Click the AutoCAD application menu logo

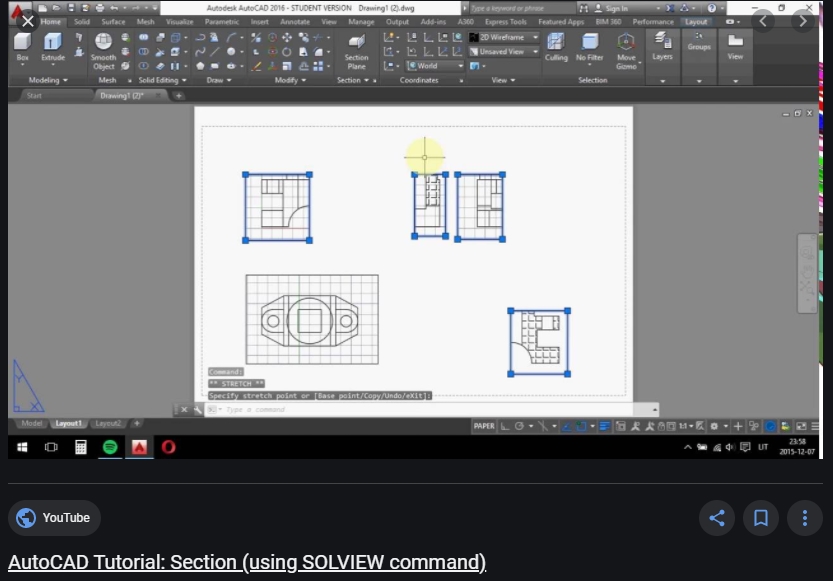17,11
